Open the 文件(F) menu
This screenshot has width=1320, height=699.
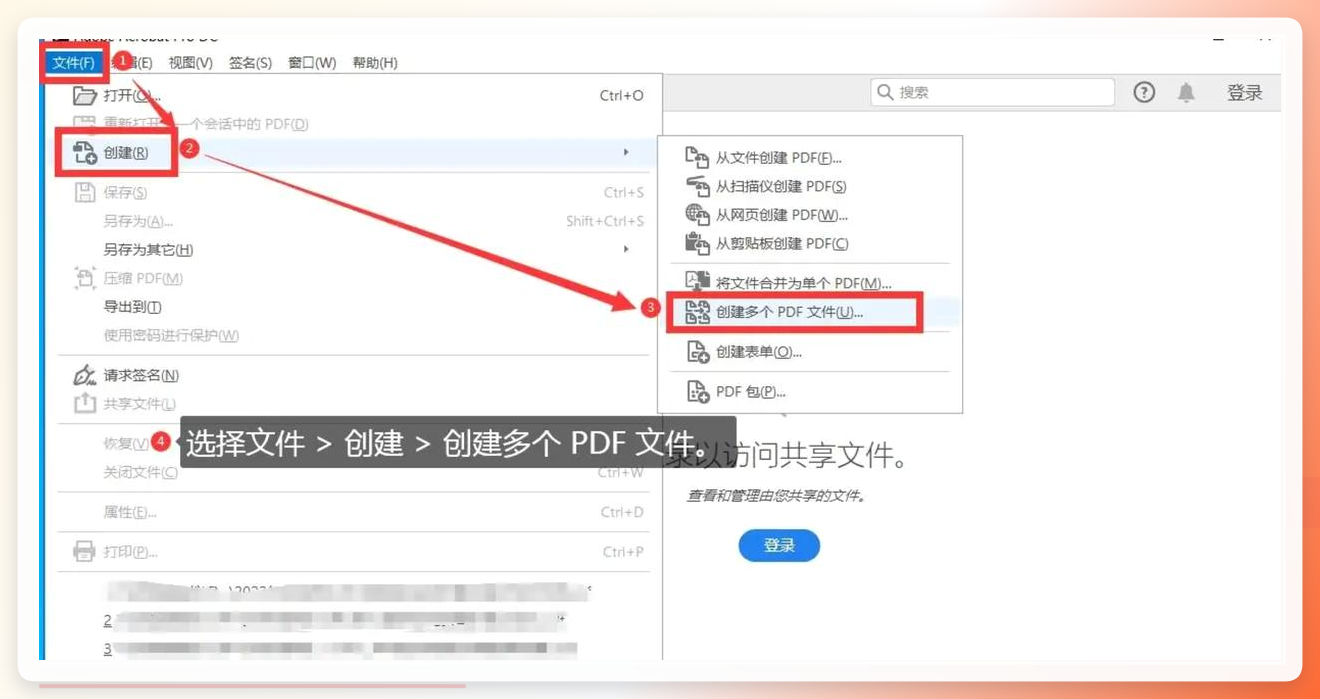point(74,63)
